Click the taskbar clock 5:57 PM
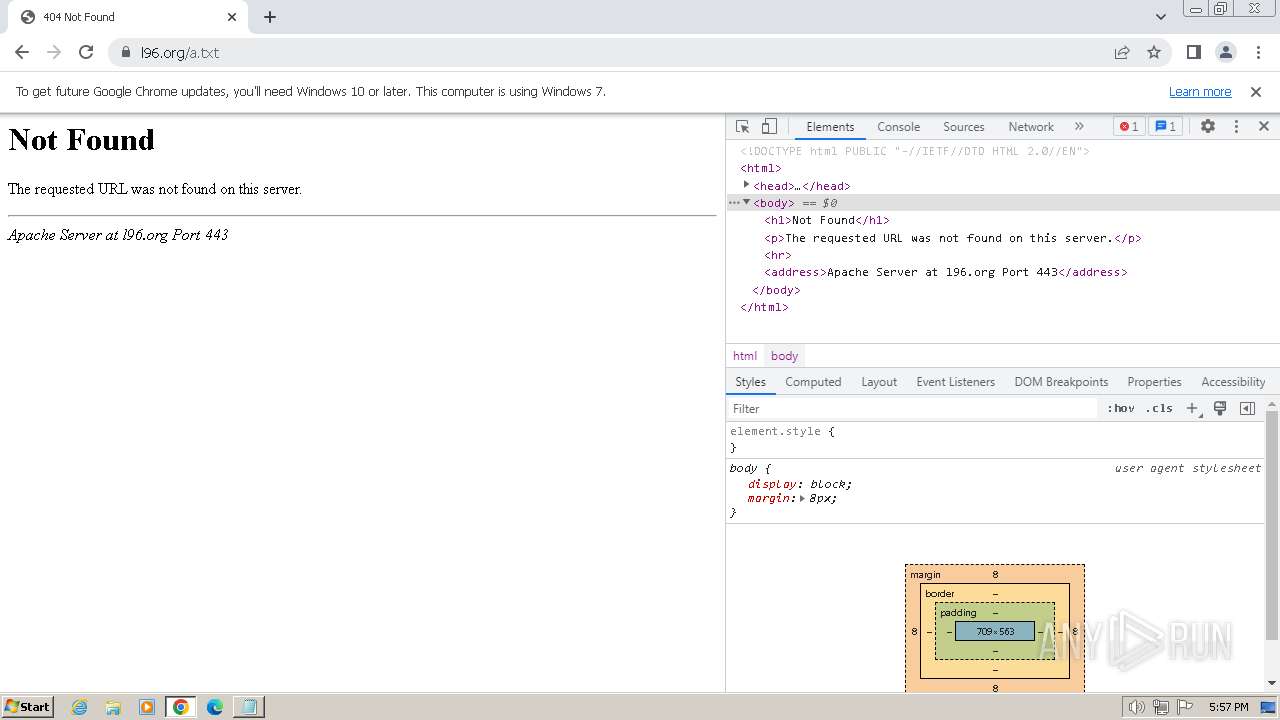1280x720 pixels. tap(1228, 707)
